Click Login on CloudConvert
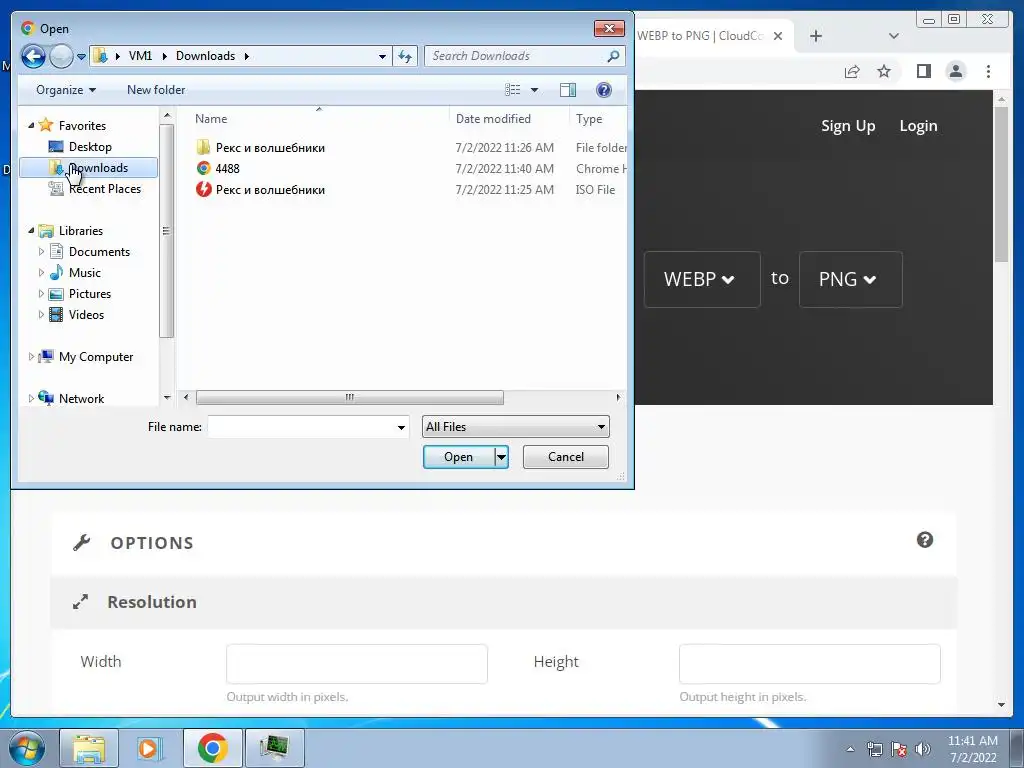 [918, 126]
